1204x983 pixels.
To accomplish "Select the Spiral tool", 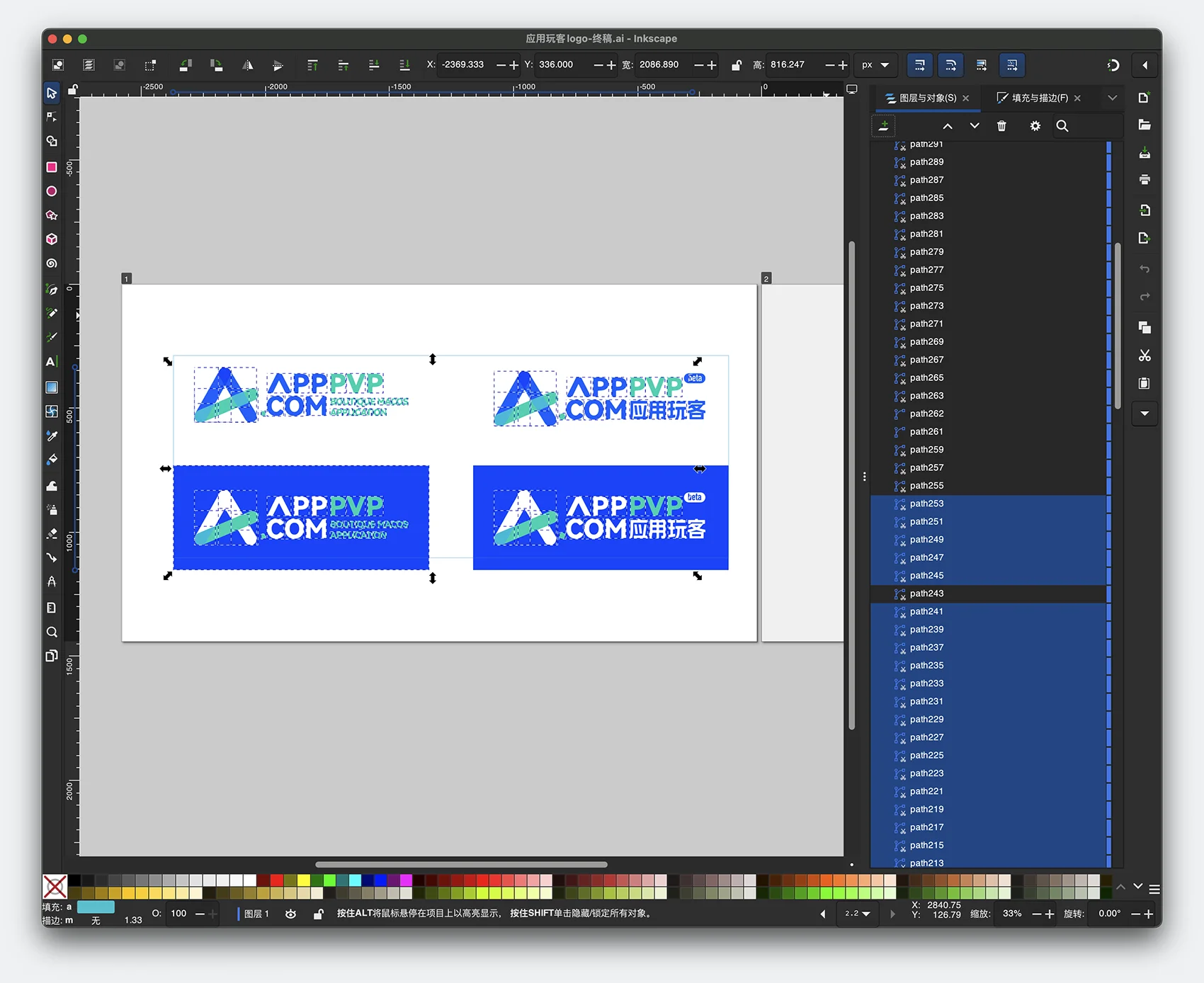I will click(x=52, y=263).
